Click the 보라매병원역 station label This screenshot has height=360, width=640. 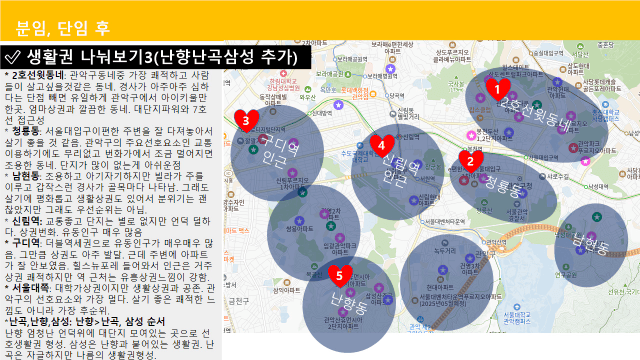point(382,76)
